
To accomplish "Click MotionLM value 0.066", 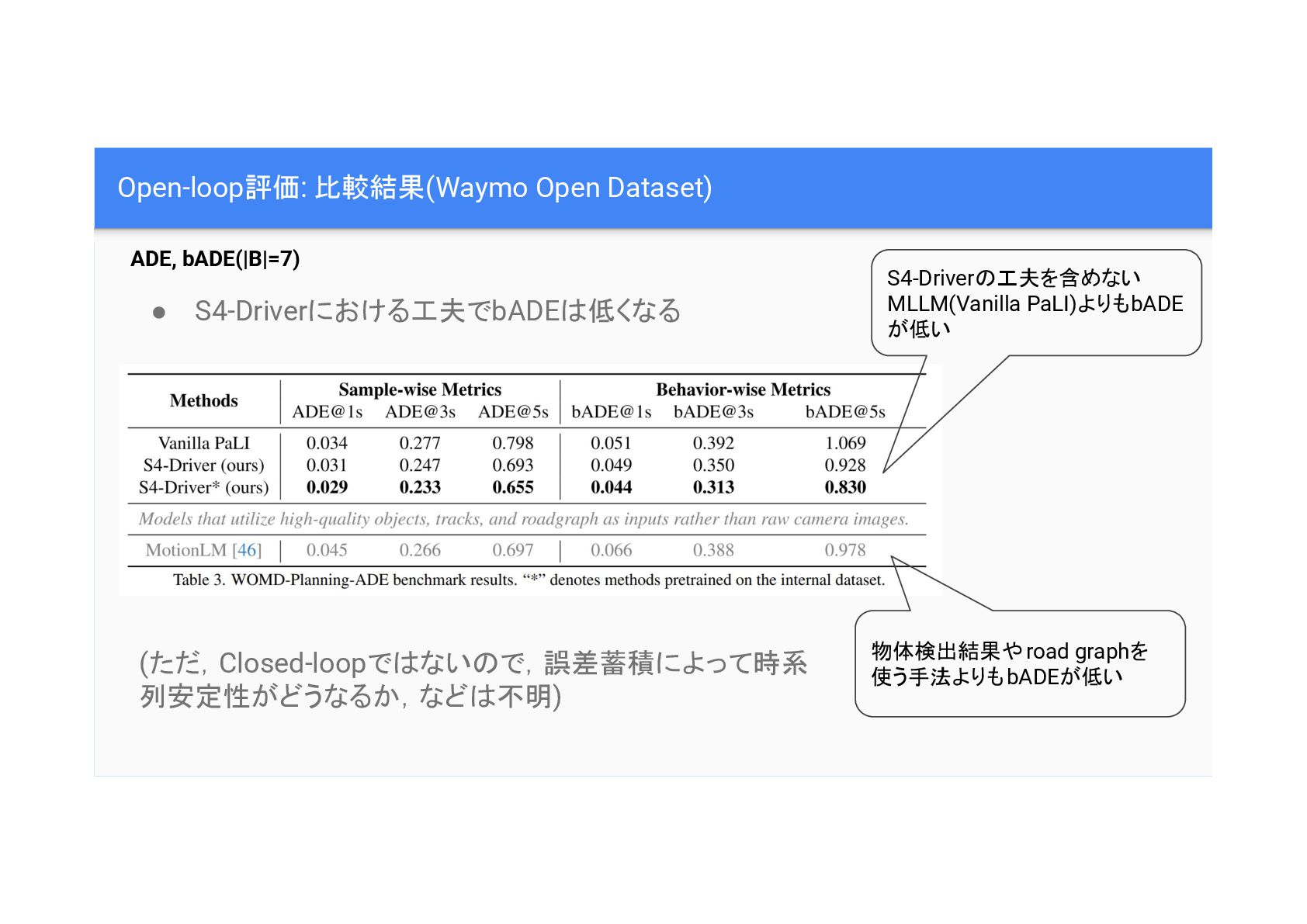I will pyautogui.click(x=612, y=550).
